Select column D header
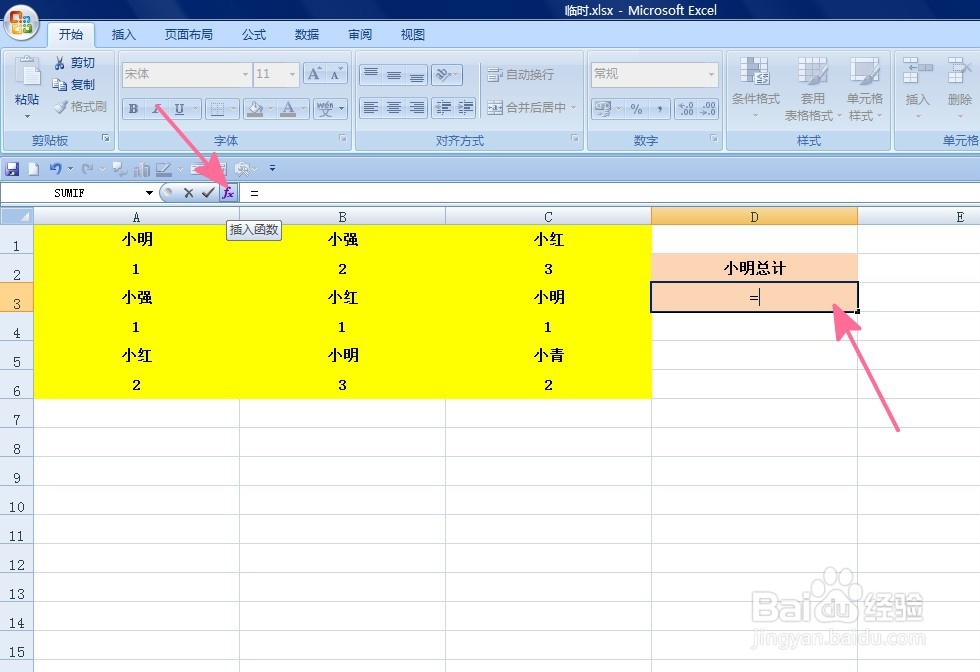Screen dimensions: 980x672 754,216
